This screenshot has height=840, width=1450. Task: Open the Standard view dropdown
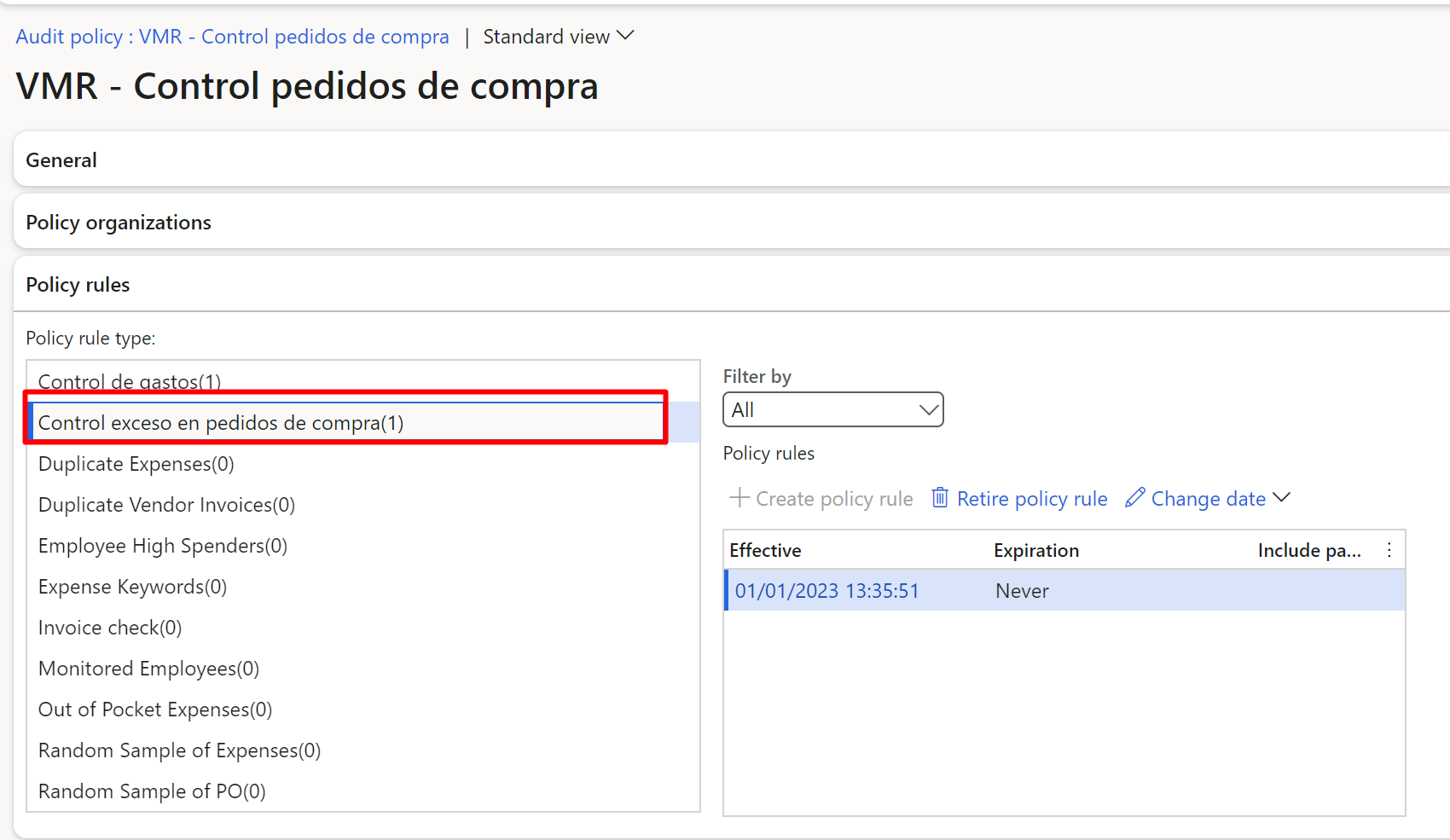(559, 37)
